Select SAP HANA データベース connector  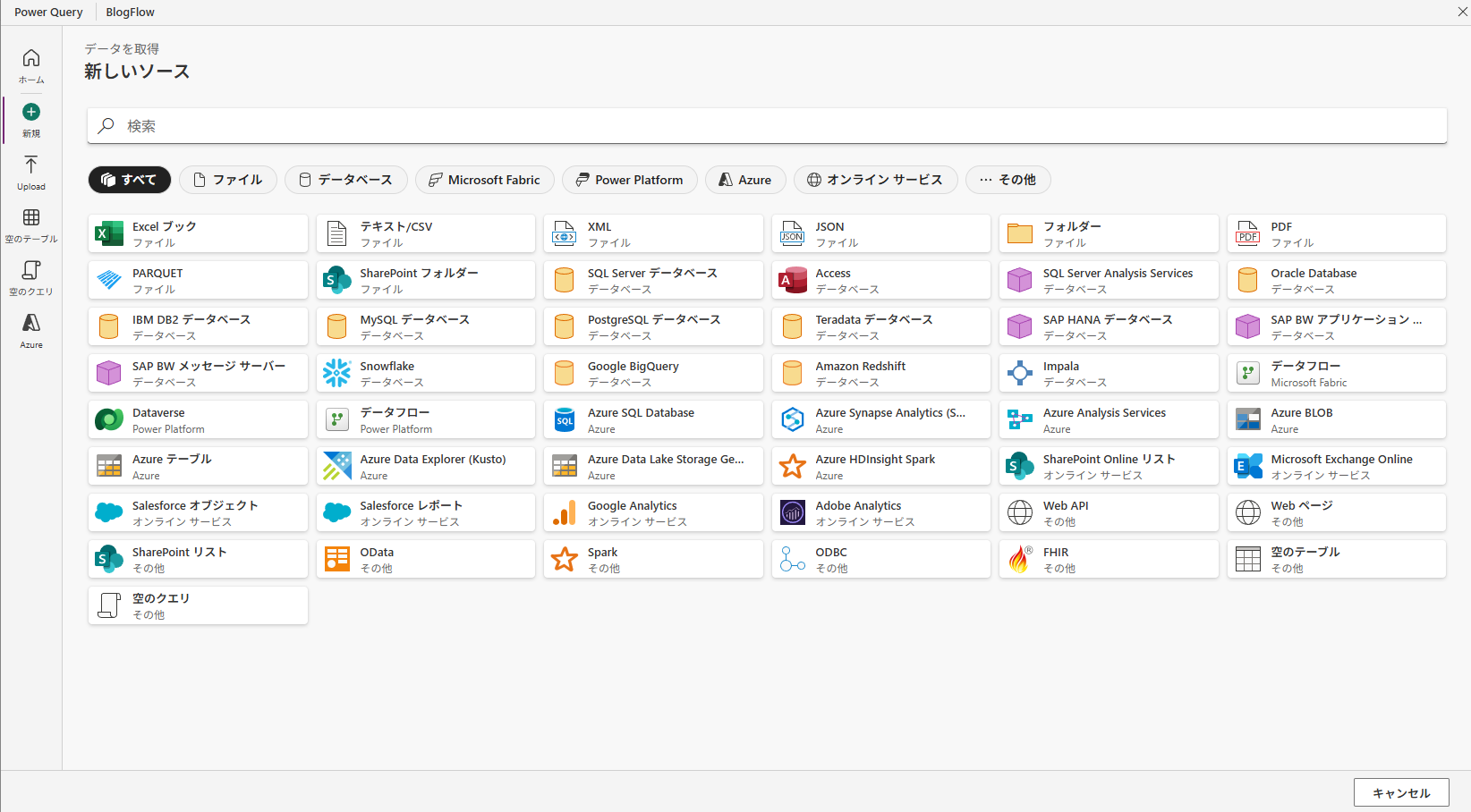[1109, 327]
